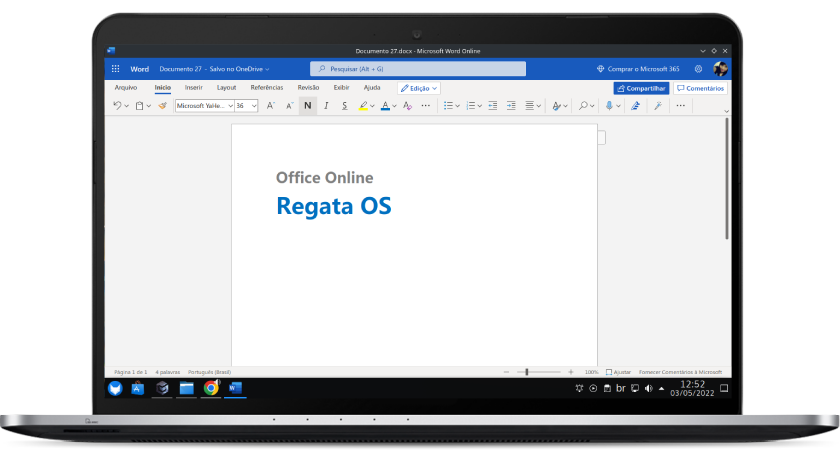Decrease font size with the smaller A icon

point(289,106)
